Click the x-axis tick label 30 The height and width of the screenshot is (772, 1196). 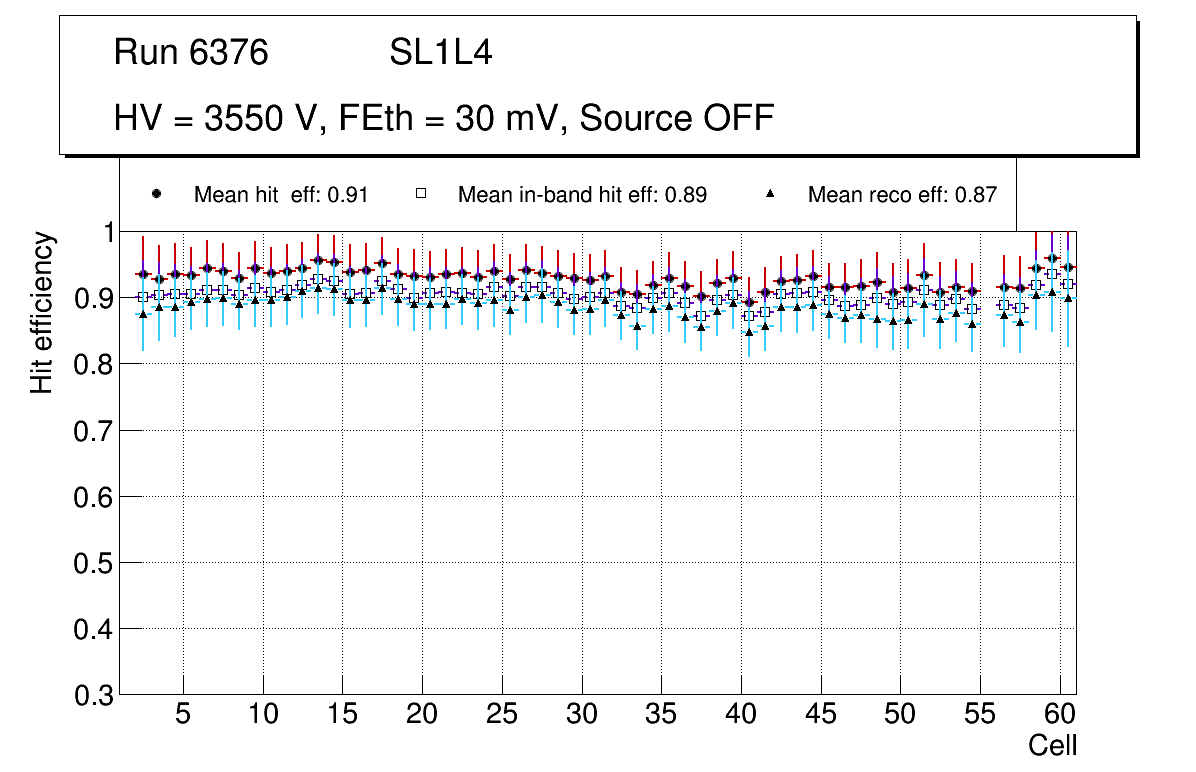coord(582,715)
